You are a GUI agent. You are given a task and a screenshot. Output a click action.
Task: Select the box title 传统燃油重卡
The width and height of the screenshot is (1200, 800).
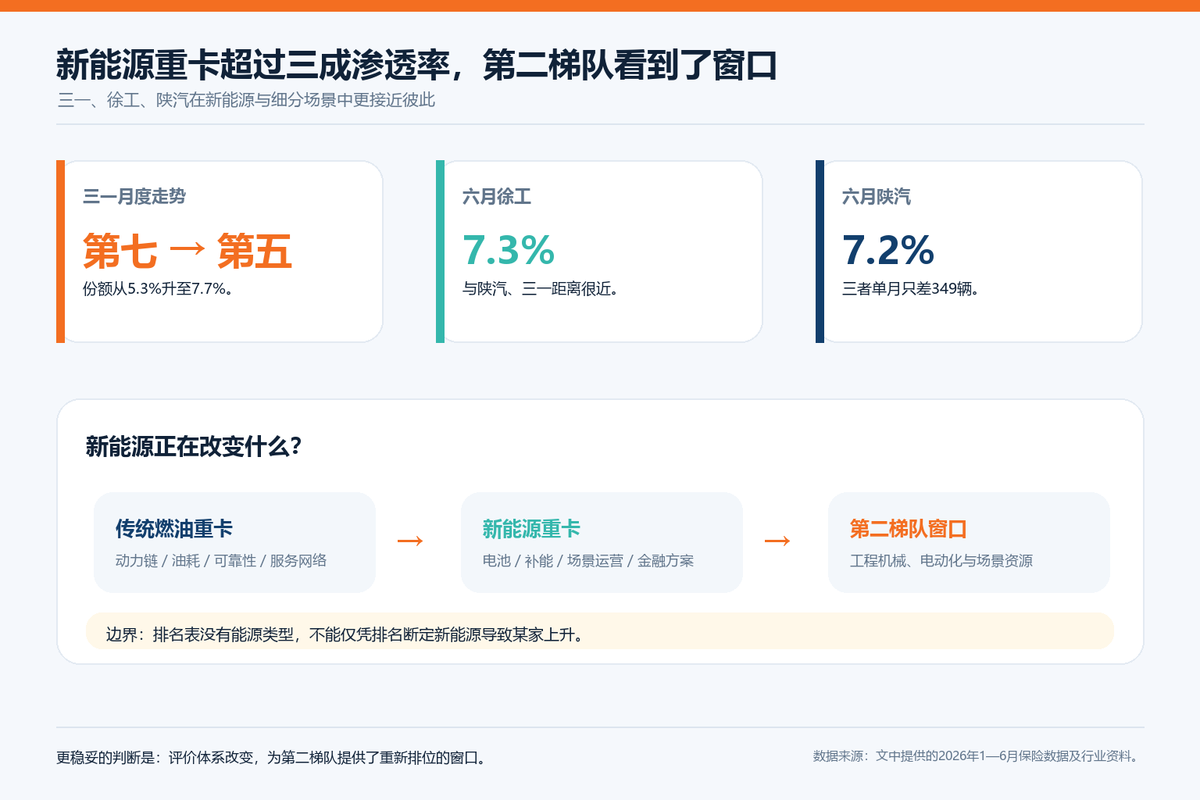point(174,528)
